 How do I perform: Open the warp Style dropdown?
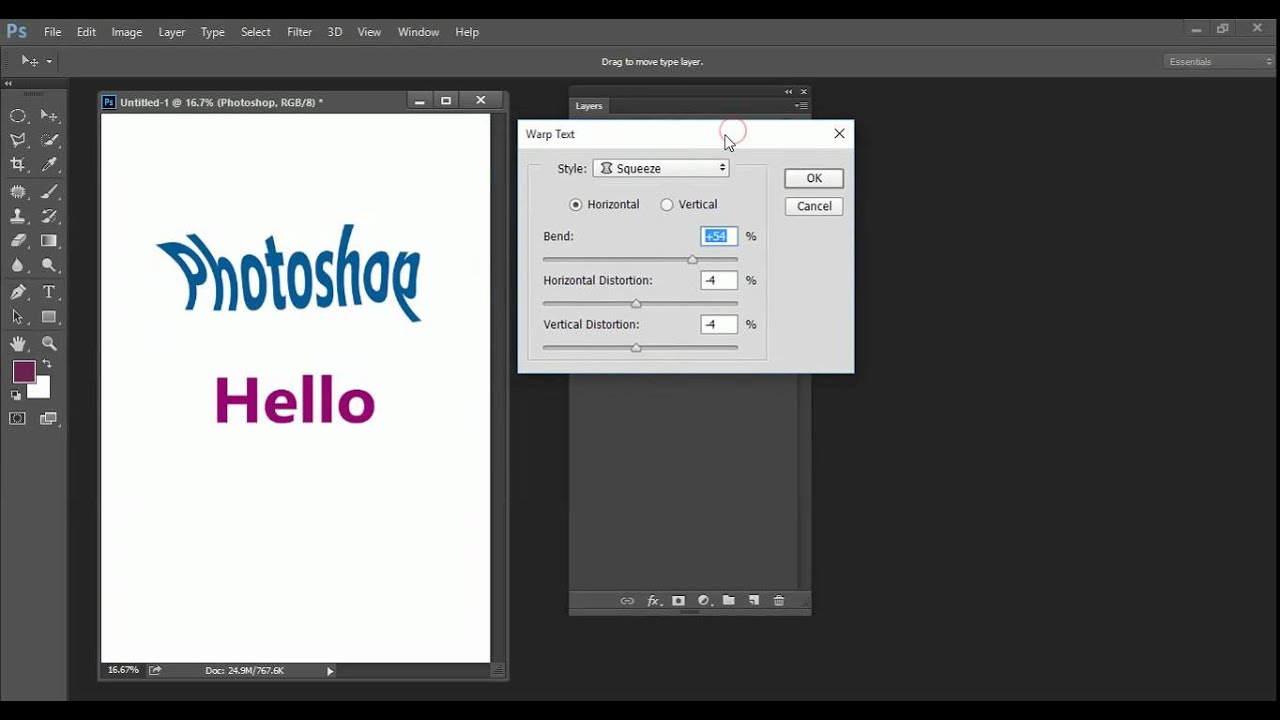click(x=661, y=168)
